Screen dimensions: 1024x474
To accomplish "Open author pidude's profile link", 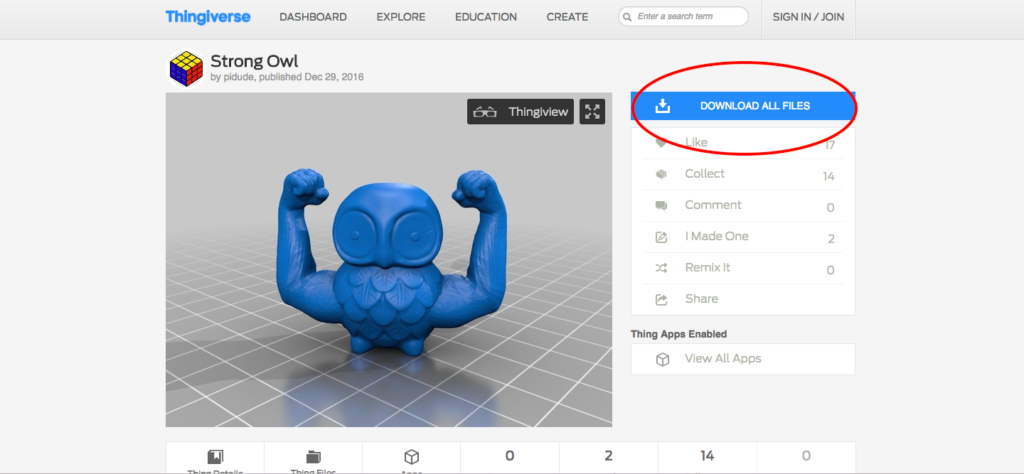I will (x=238, y=77).
